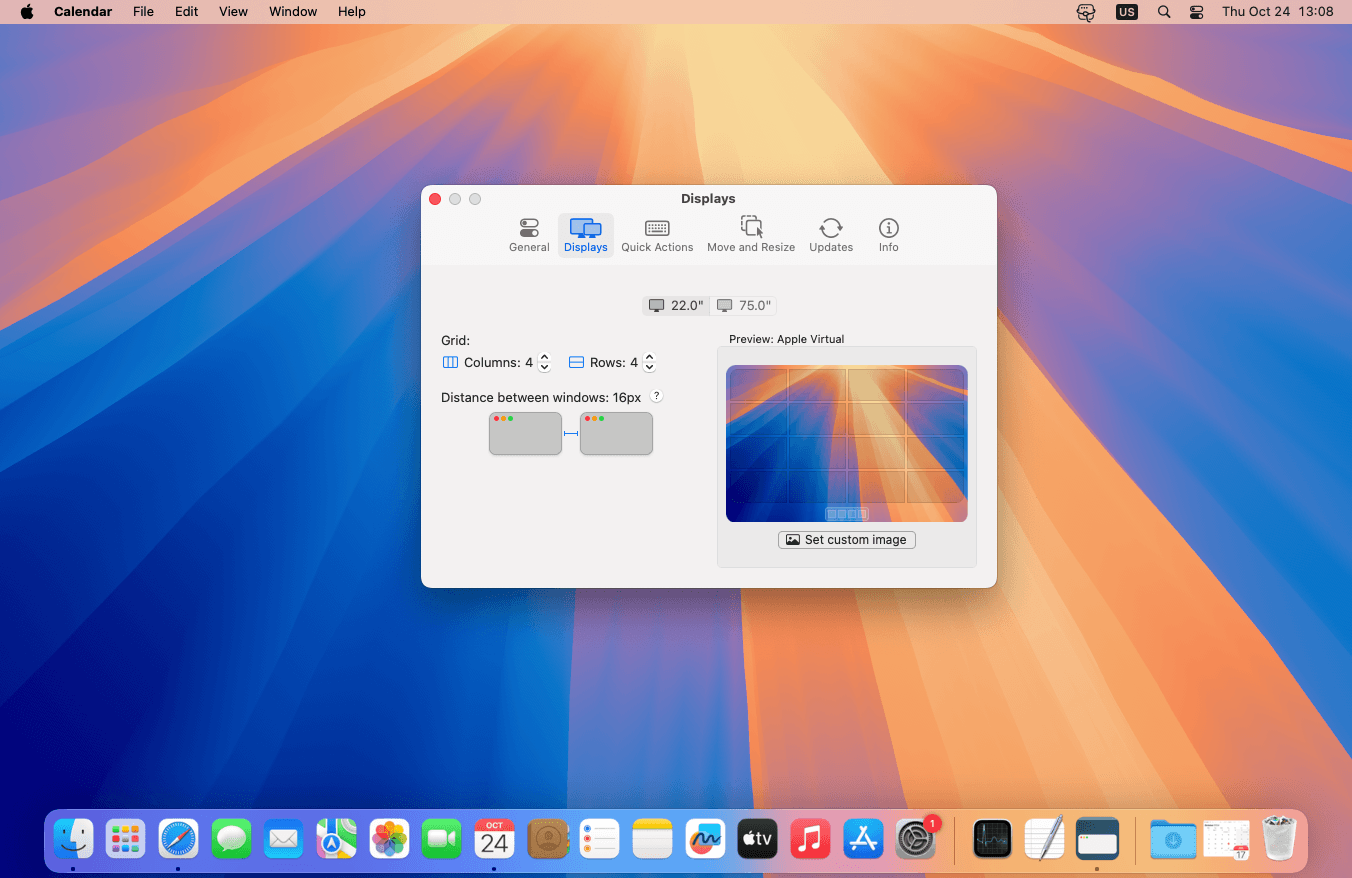Open App Store from the dock

[x=863, y=839]
